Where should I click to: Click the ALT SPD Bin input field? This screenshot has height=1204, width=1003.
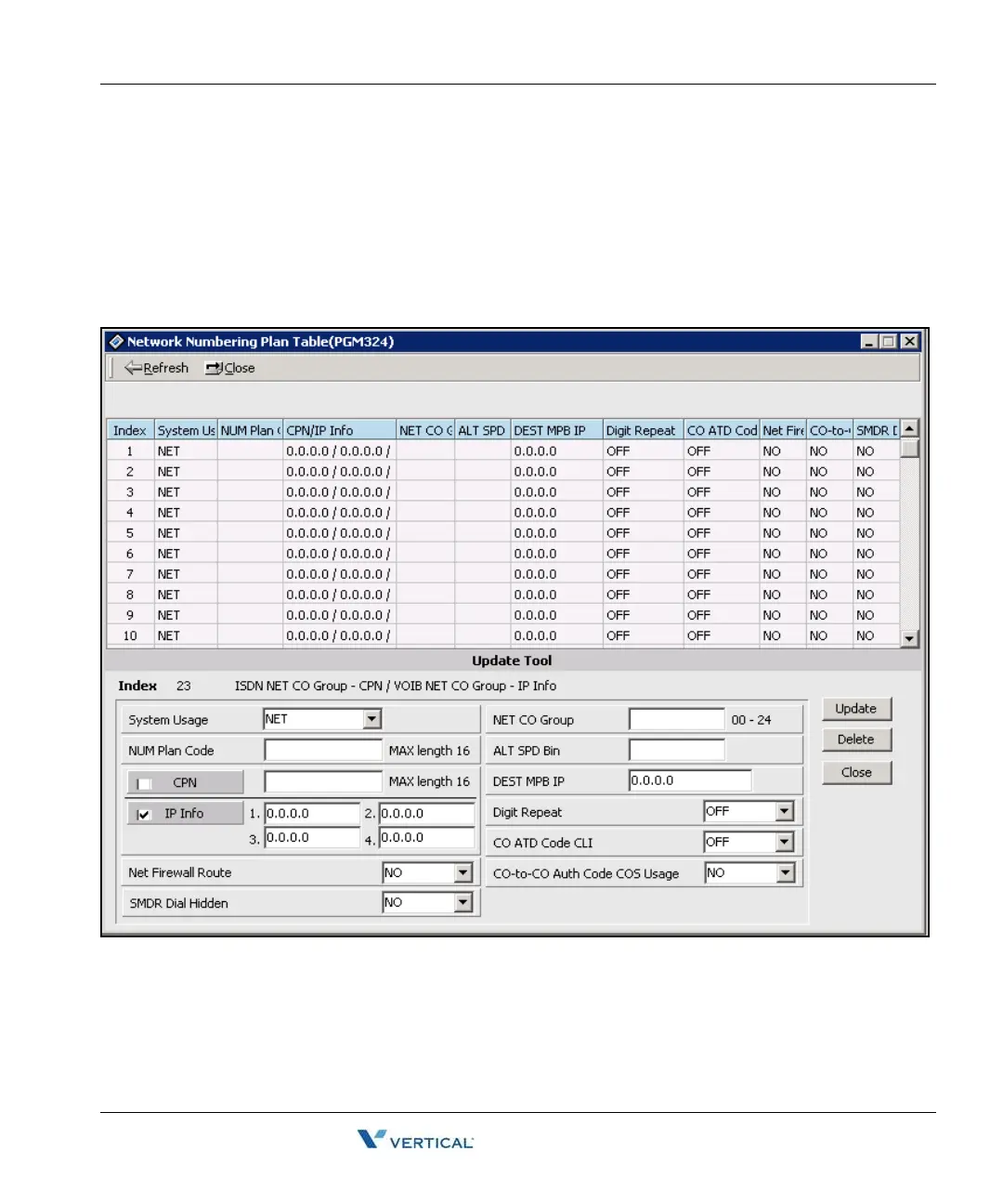tap(676, 750)
